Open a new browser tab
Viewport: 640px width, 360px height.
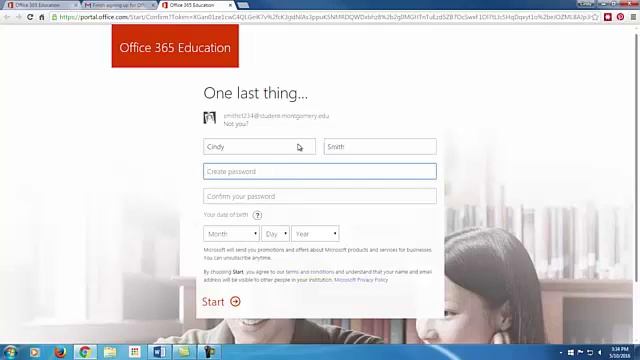(x=243, y=5)
